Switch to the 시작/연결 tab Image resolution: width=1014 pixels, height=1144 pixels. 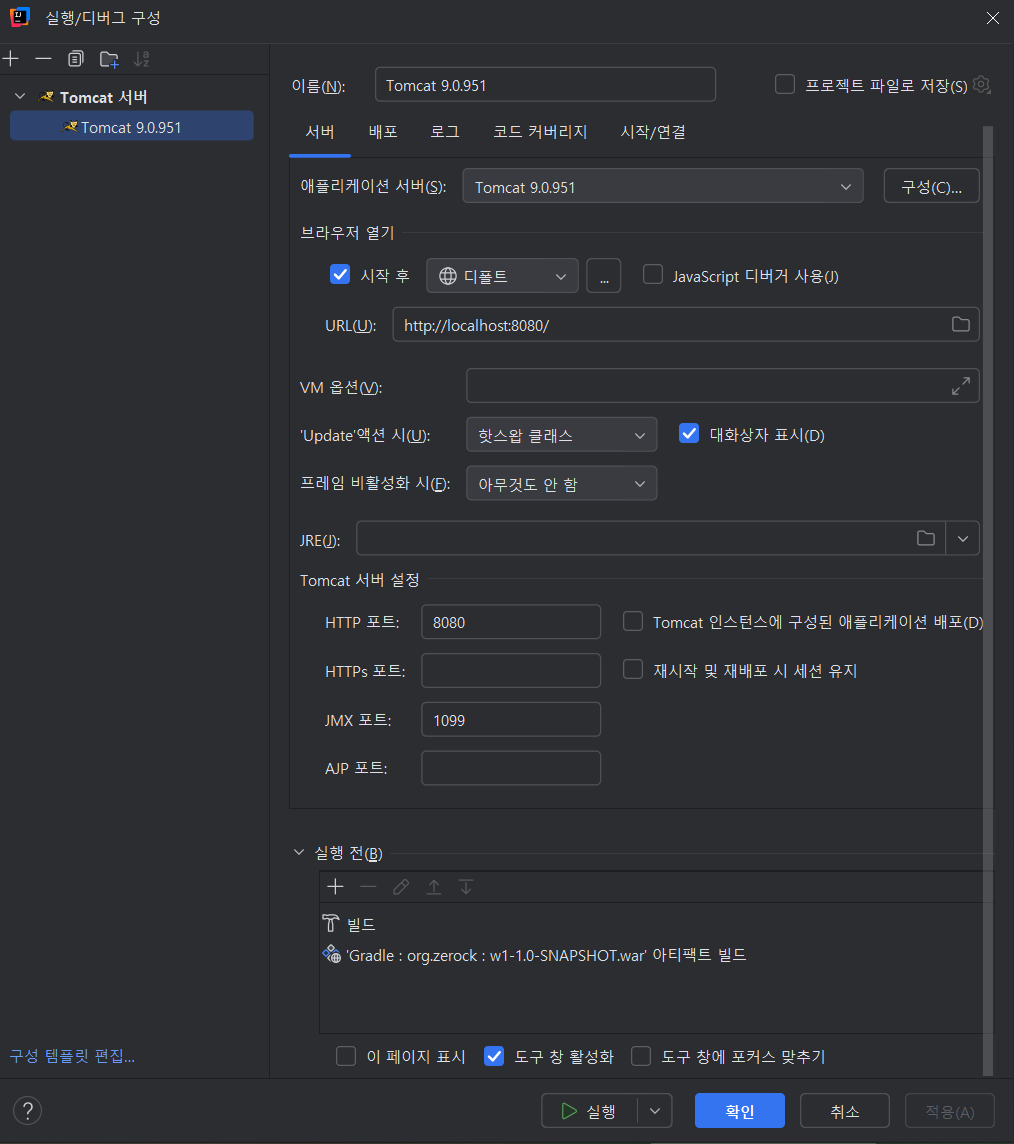(x=653, y=132)
